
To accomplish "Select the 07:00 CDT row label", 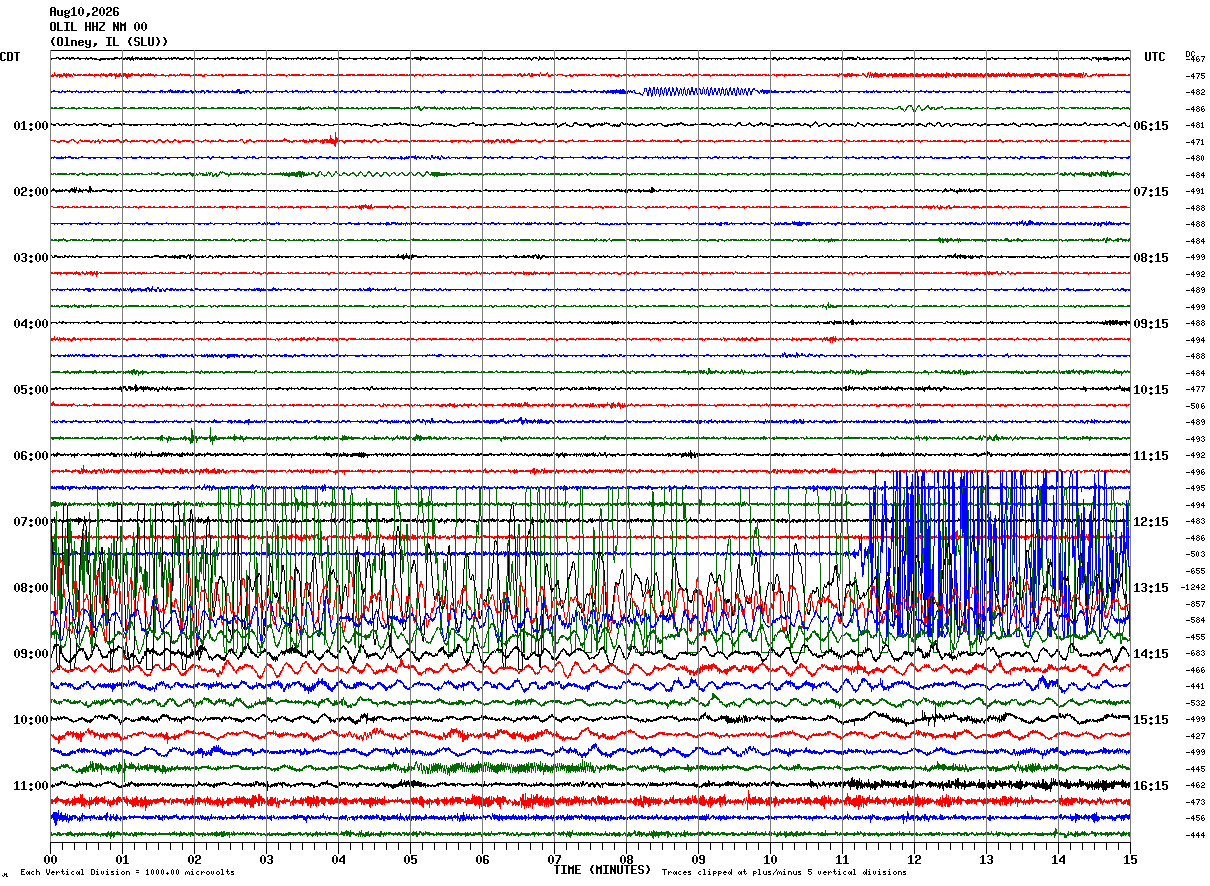I will (x=30, y=522).
